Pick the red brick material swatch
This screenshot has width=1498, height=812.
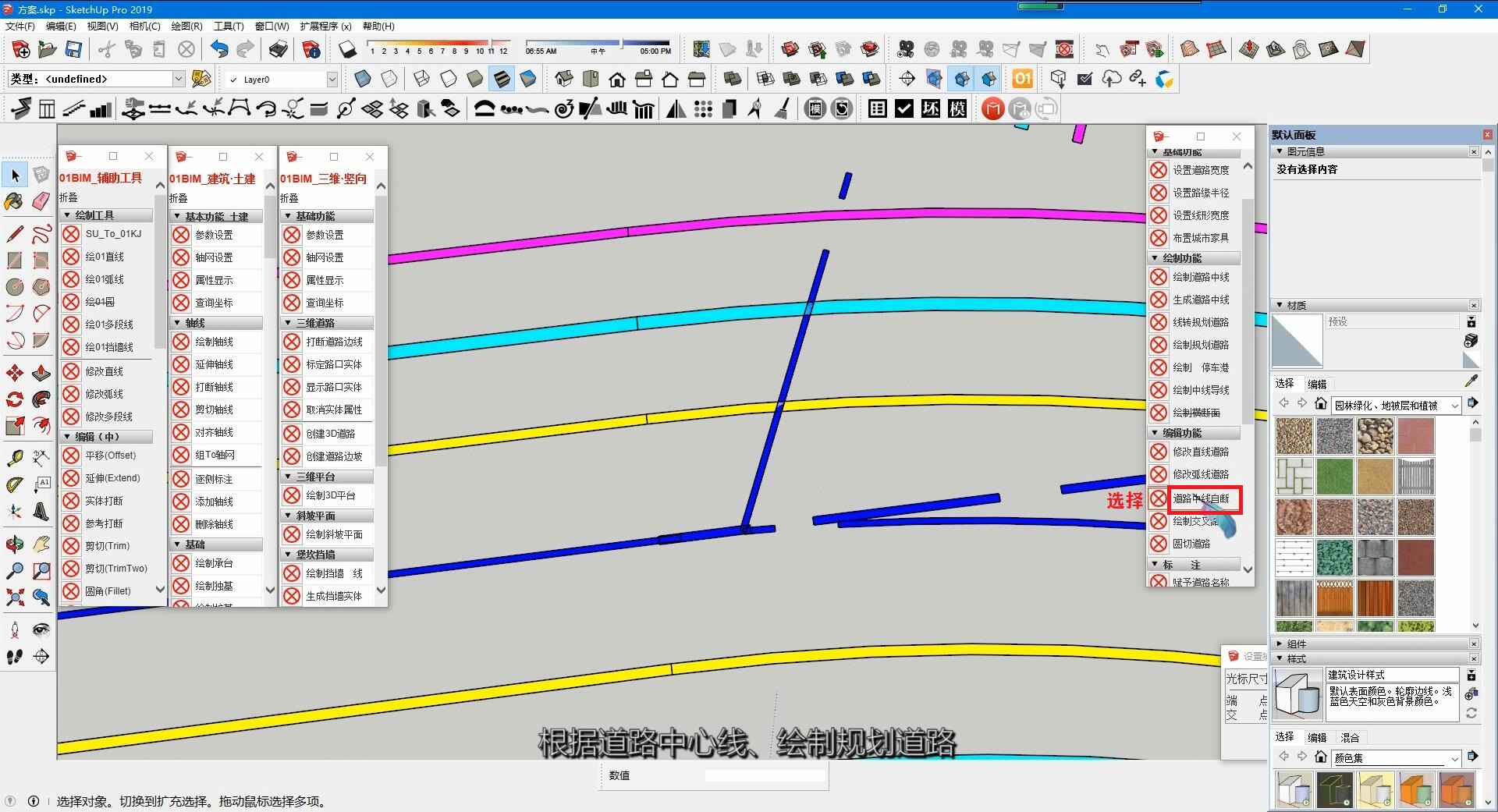tap(1416, 436)
